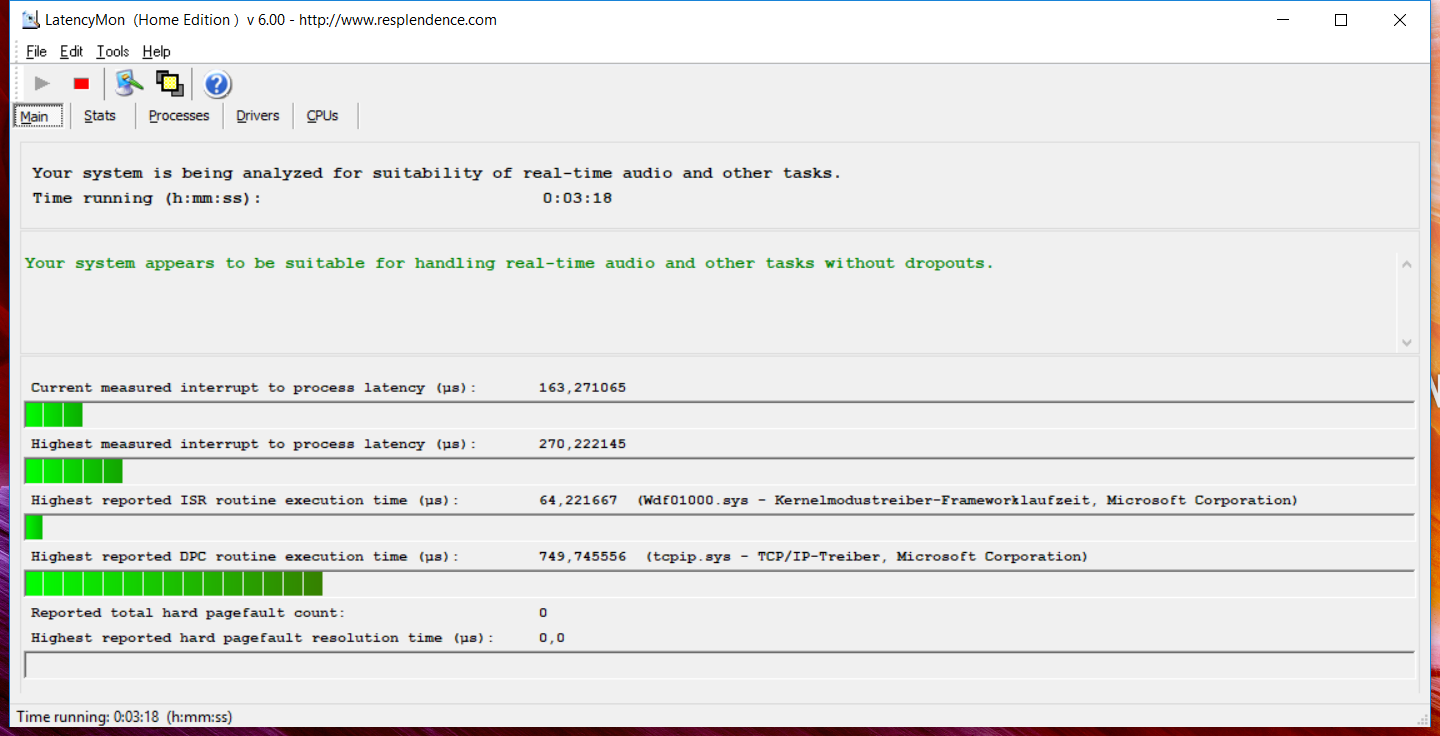The image size is (1440, 736).
Task: Click the Wdf01000.sys driver description
Action: pos(967,500)
